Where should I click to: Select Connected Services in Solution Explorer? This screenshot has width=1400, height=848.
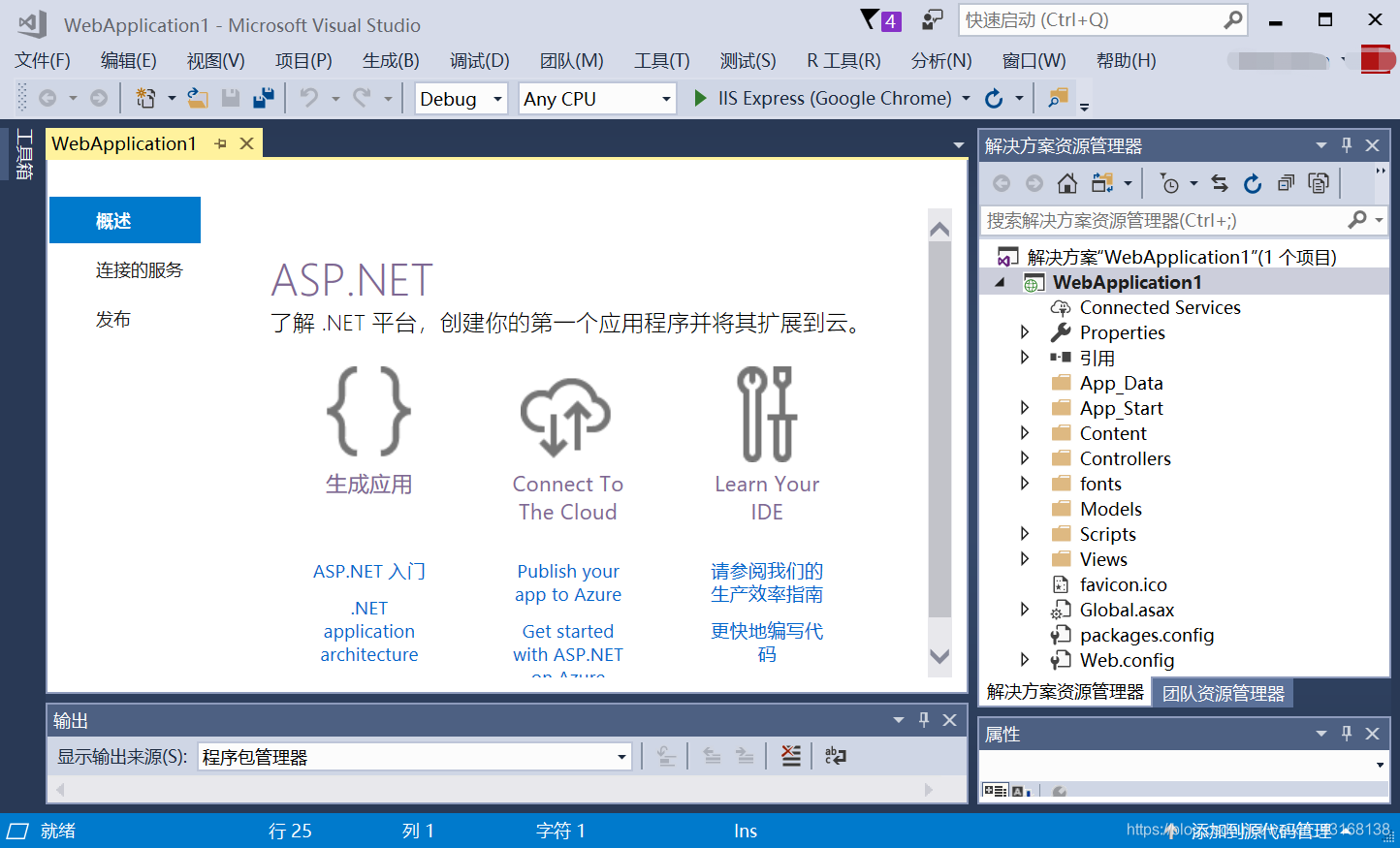point(1160,307)
